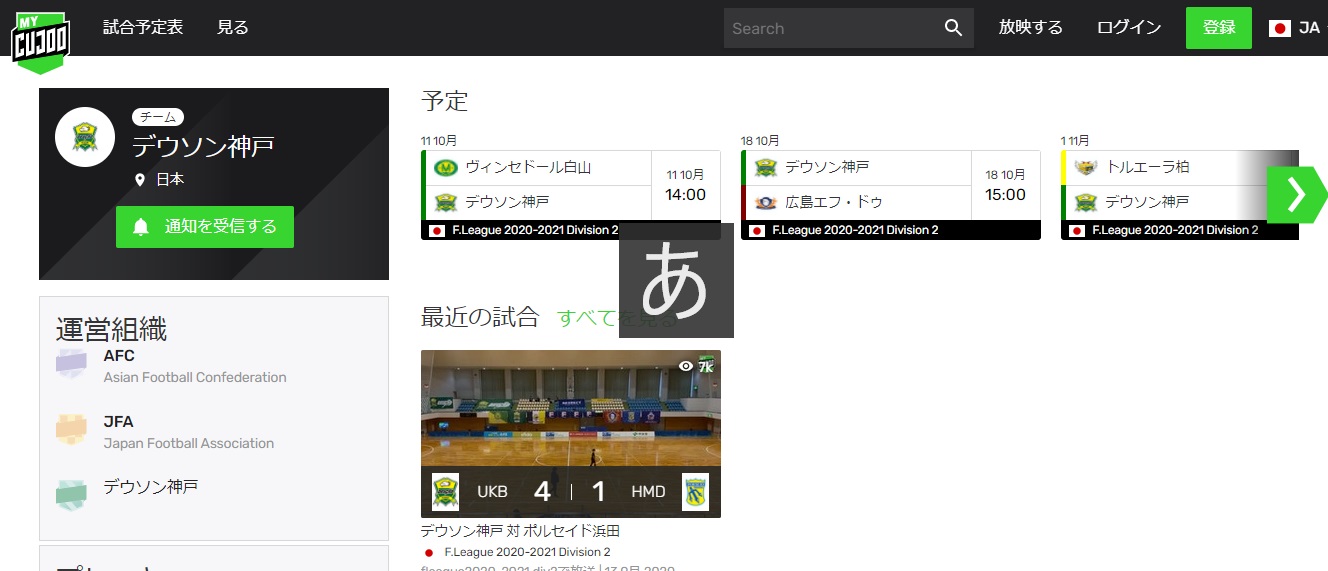Click Japan Football Association text
Image resolution: width=1328 pixels, height=571 pixels.
click(189, 443)
